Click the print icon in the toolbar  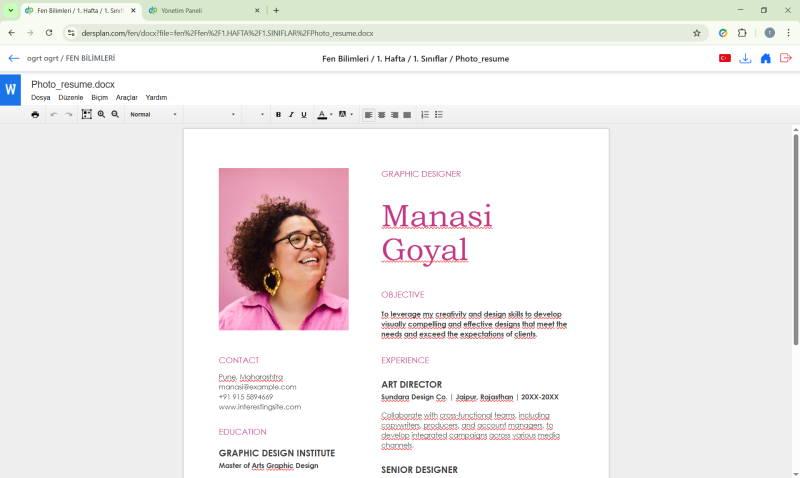[x=35, y=115]
